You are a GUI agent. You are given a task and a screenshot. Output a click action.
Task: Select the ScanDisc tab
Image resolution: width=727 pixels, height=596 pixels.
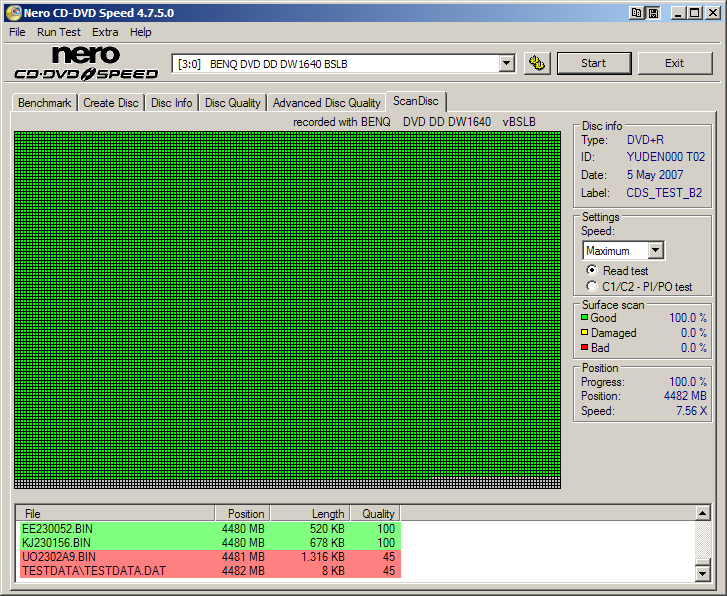pos(415,101)
